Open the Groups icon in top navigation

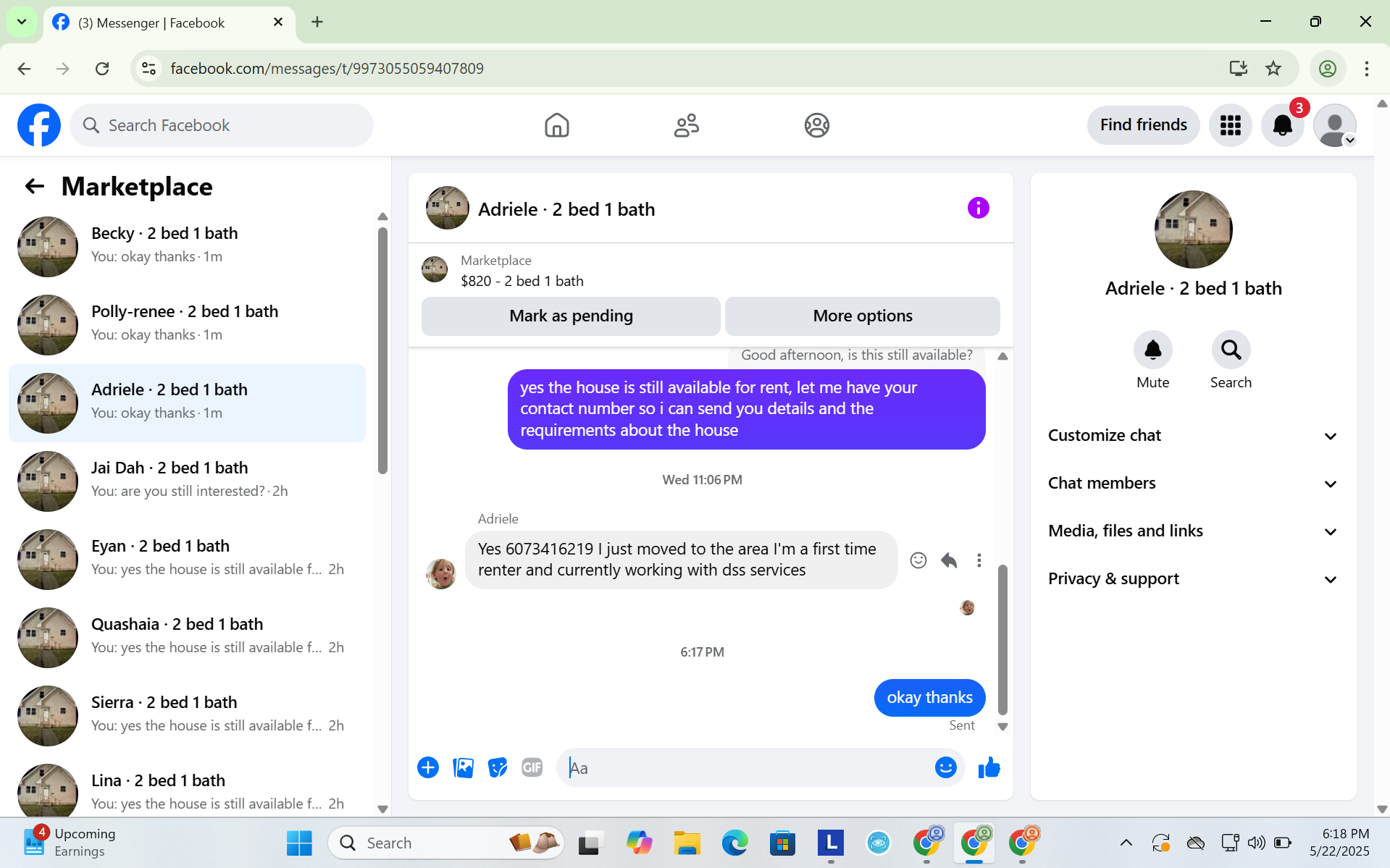pos(816,125)
